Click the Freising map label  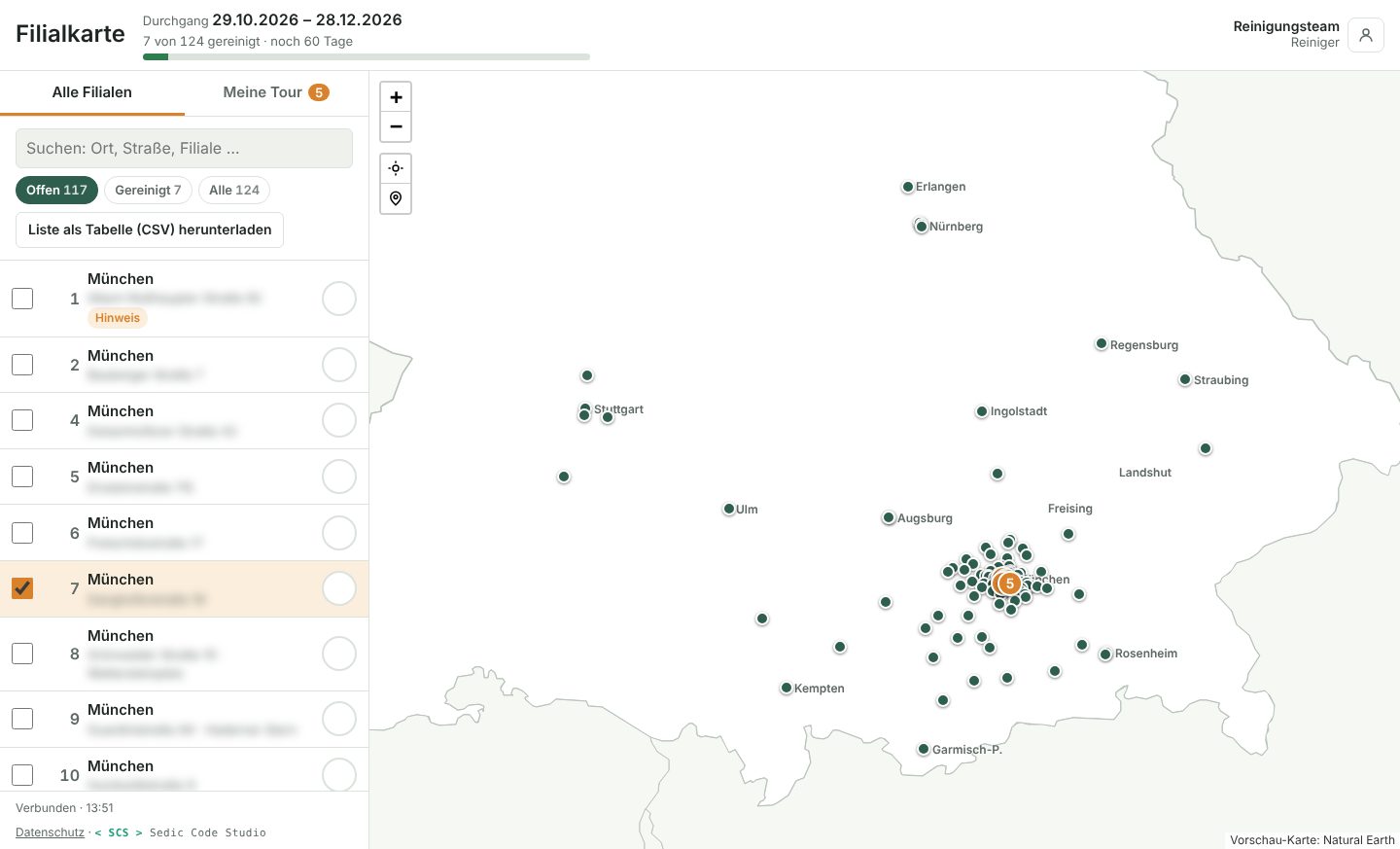pos(1070,509)
